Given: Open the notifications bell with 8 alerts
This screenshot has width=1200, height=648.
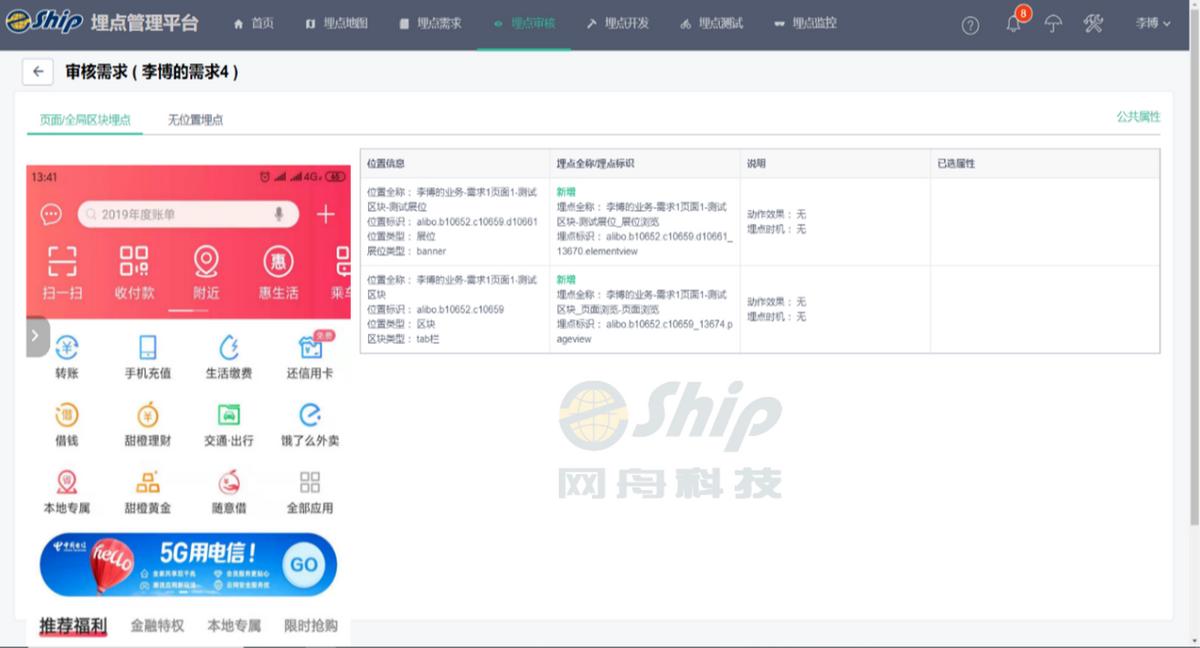Looking at the screenshot, I should click(1012, 22).
